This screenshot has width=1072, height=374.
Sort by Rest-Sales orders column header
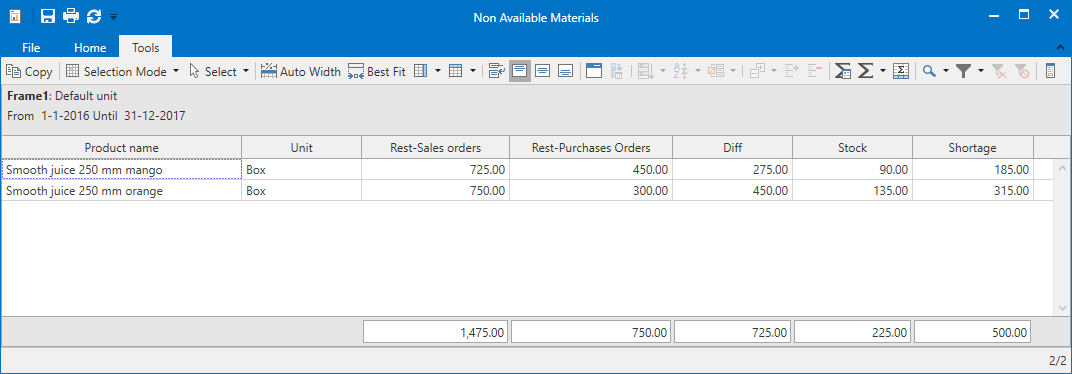pos(436,148)
